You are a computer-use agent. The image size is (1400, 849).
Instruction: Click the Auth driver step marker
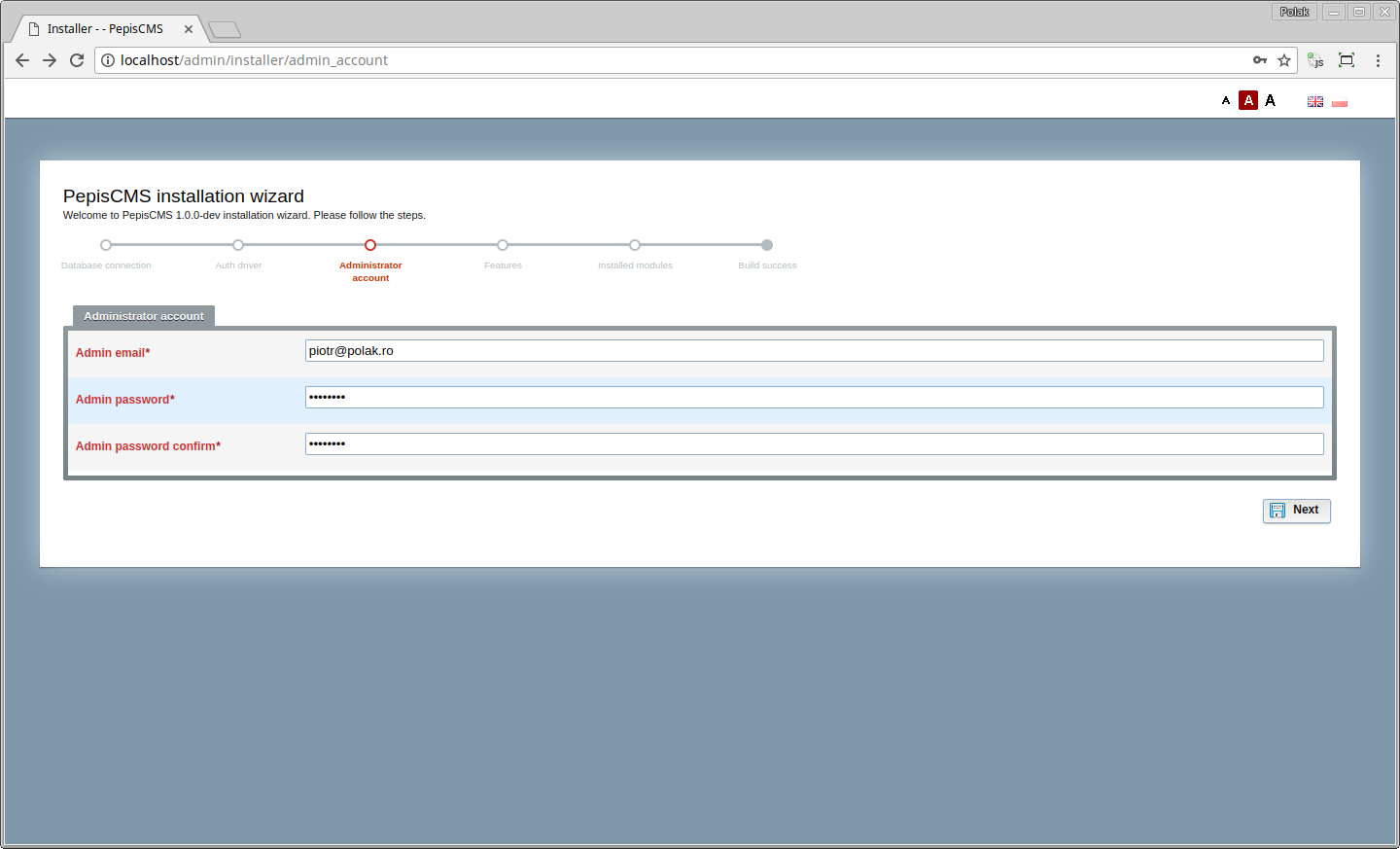[x=238, y=245]
